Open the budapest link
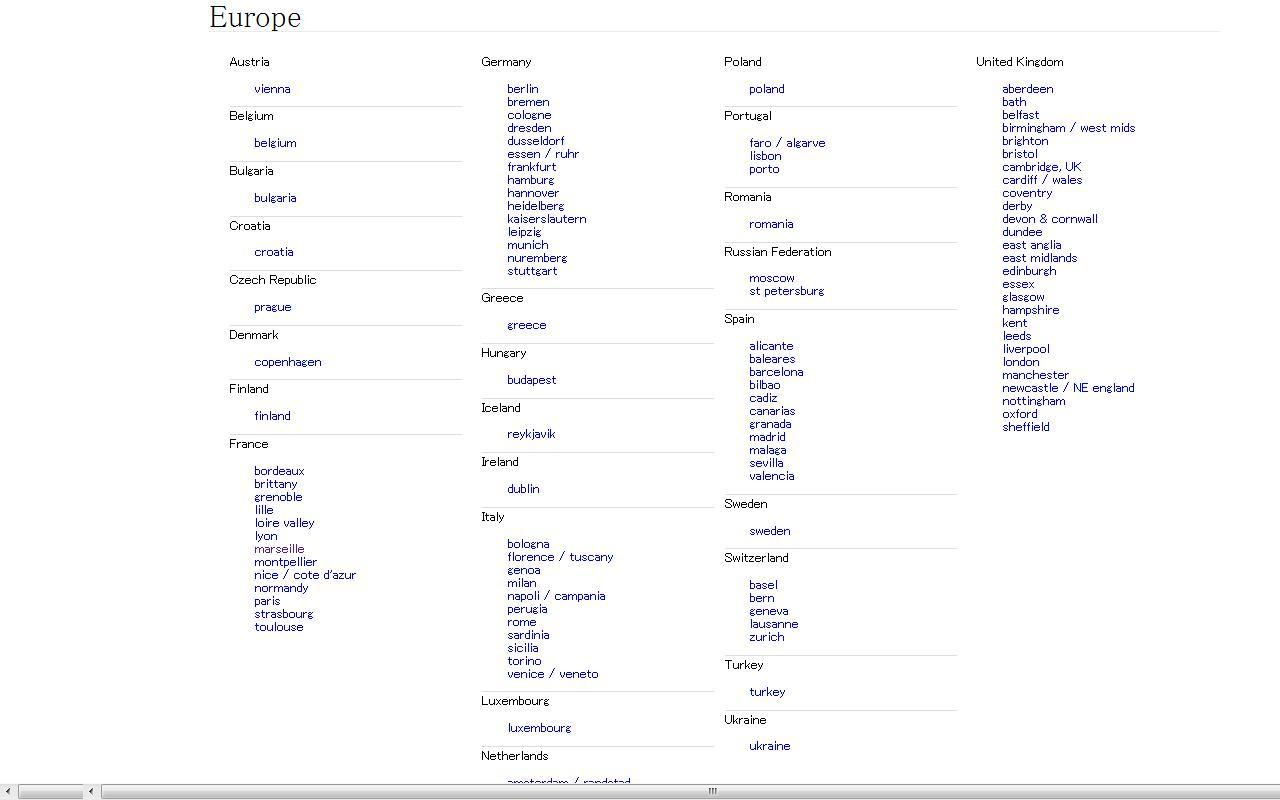Image resolution: width=1280 pixels, height=800 pixels. click(x=532, y=380)
